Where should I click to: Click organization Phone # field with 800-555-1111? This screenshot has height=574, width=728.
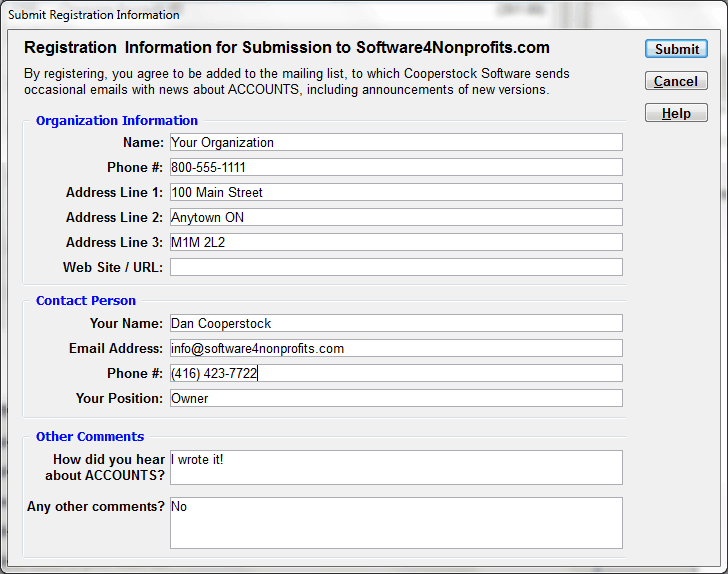[x=396, y=167]
